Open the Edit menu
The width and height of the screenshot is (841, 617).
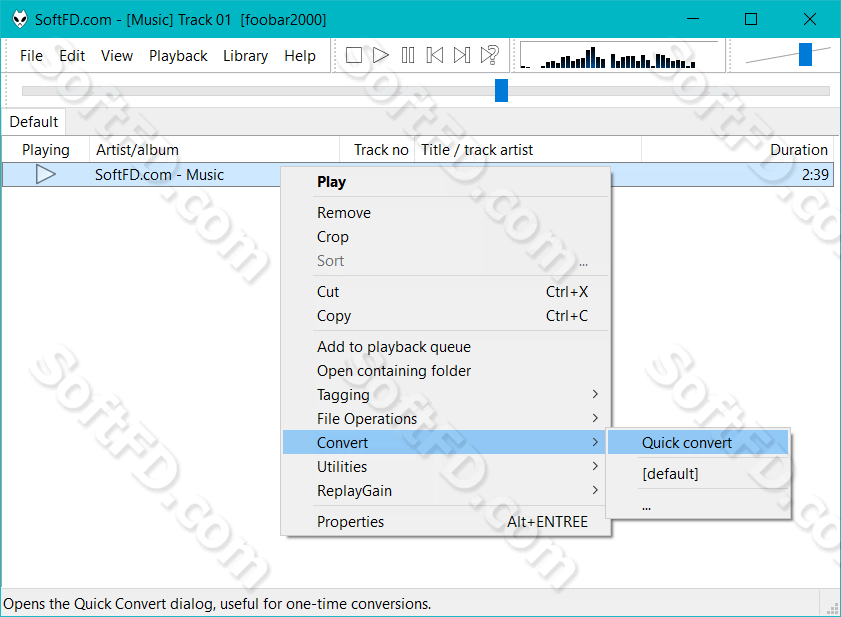72,56
